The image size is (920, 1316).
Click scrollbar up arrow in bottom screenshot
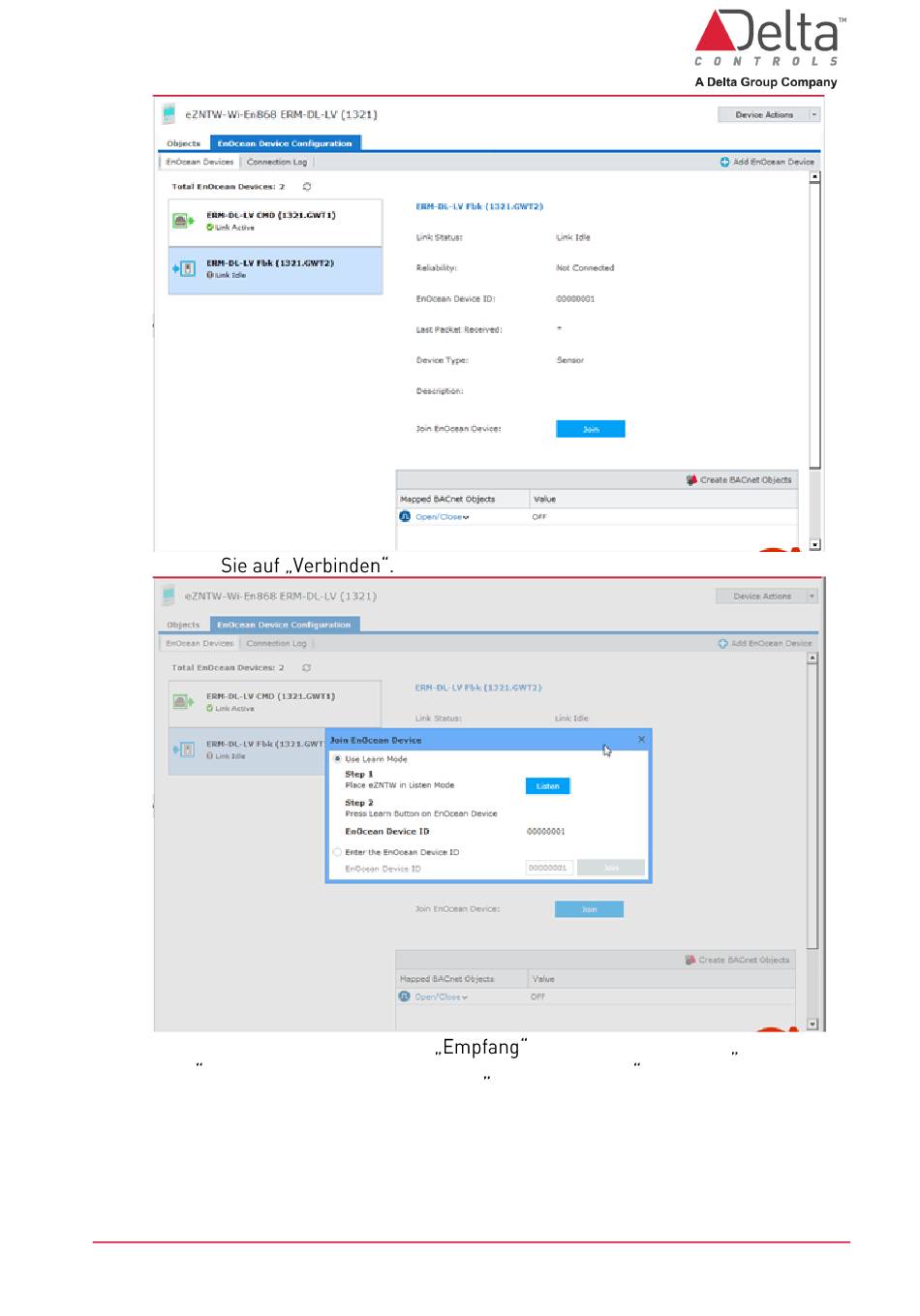[813, 658]
